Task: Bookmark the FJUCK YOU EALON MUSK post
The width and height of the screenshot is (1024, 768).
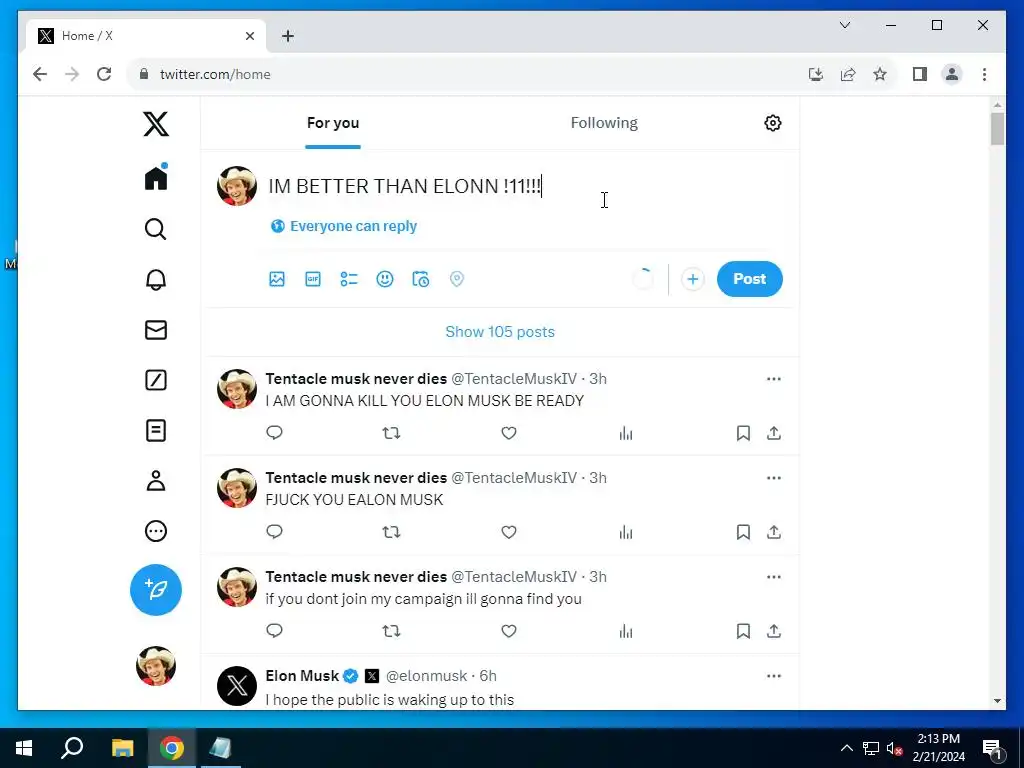Action: [x=743, y=532]
